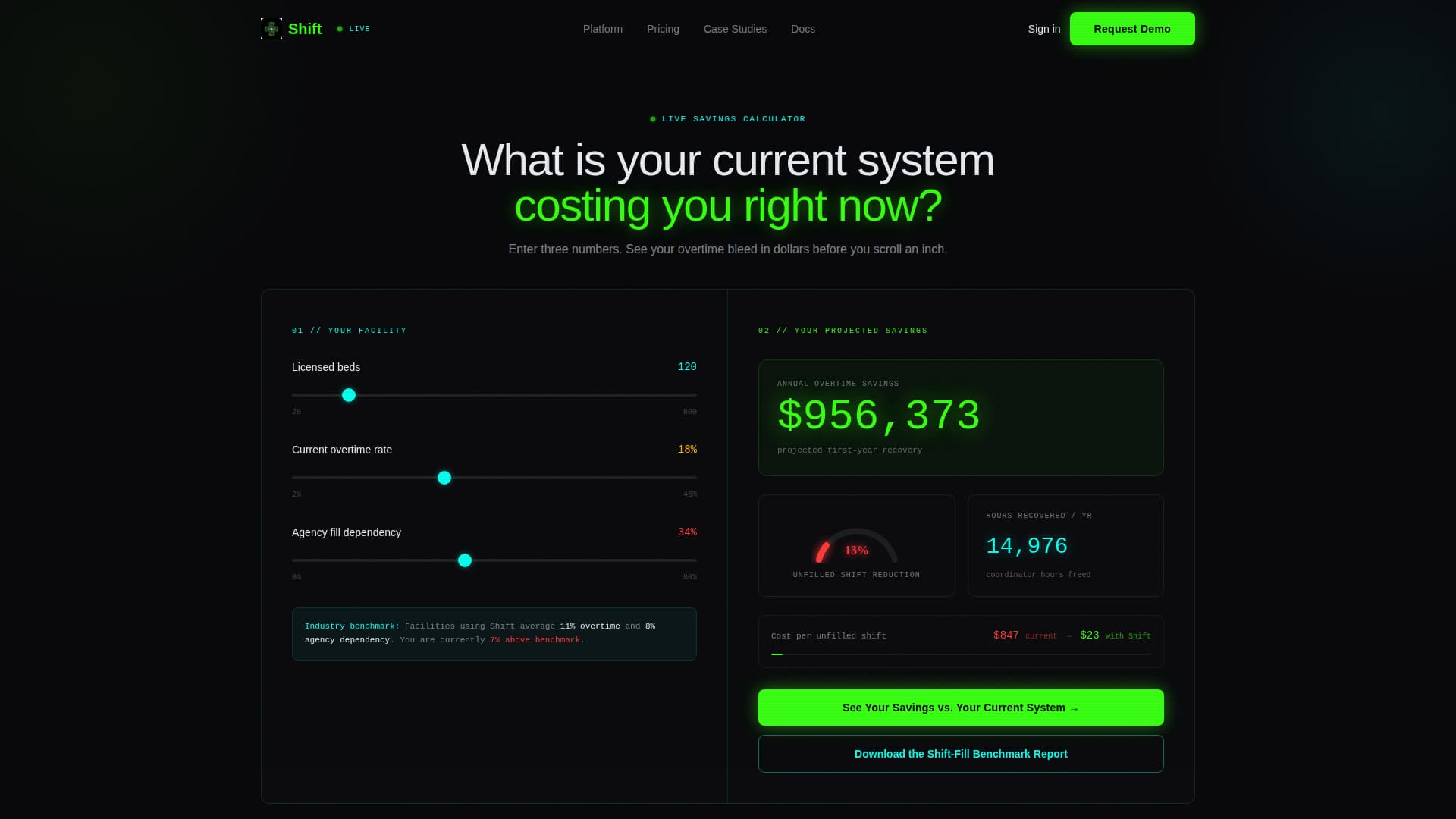Click the '02 // YOUR PROJECTED SAVINGS' heading
Screen dimensions: 1456x819
tap(843, 331)
